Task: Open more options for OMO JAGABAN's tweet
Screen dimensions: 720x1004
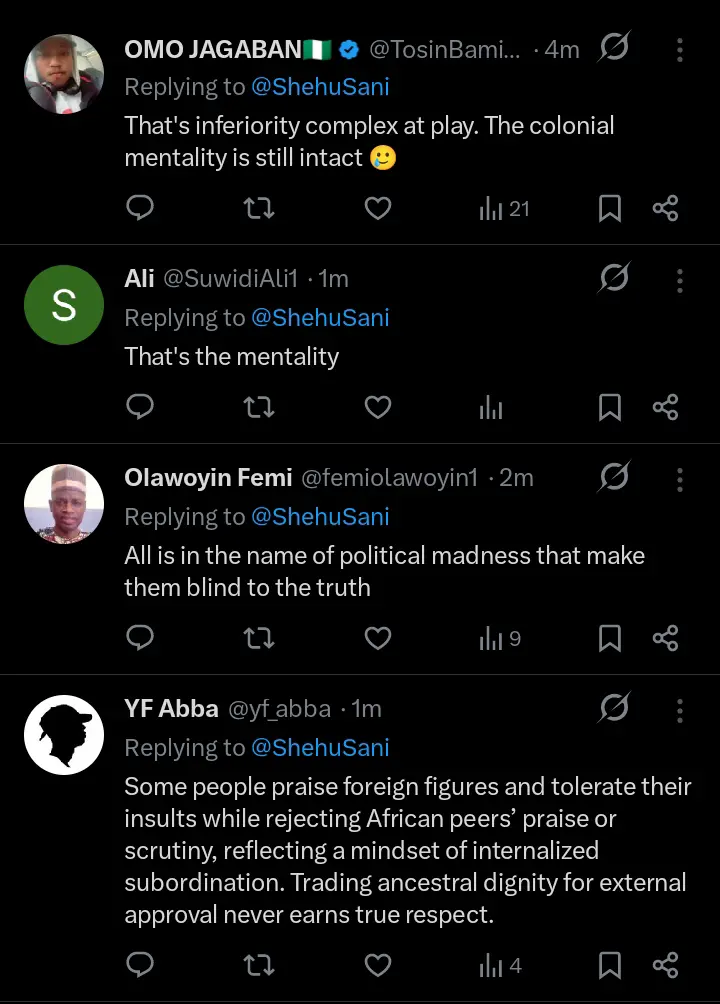Action: (x=680, y=50)
